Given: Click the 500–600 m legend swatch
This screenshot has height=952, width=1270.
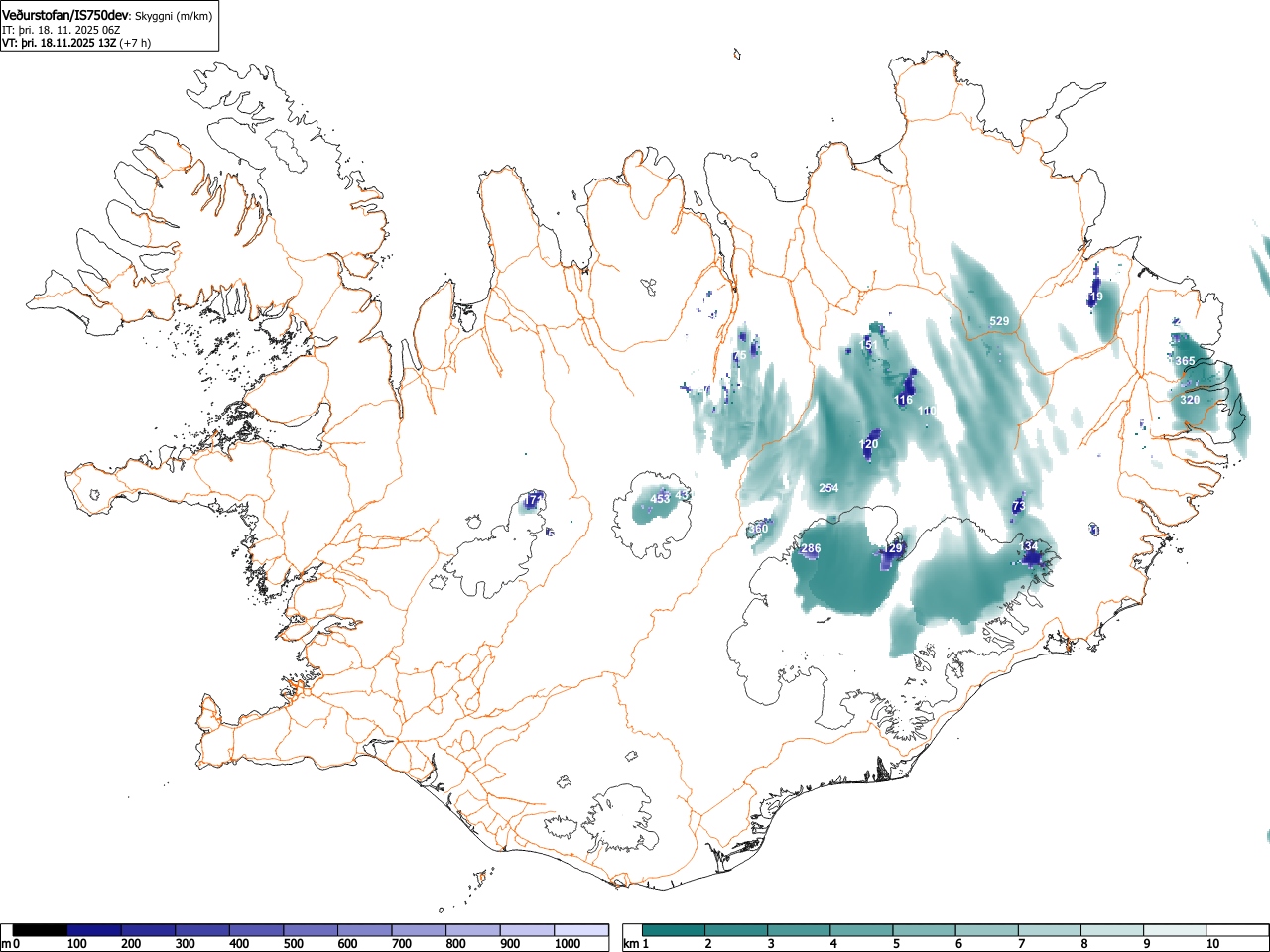Looking at the screenshot, I should 311,930.
